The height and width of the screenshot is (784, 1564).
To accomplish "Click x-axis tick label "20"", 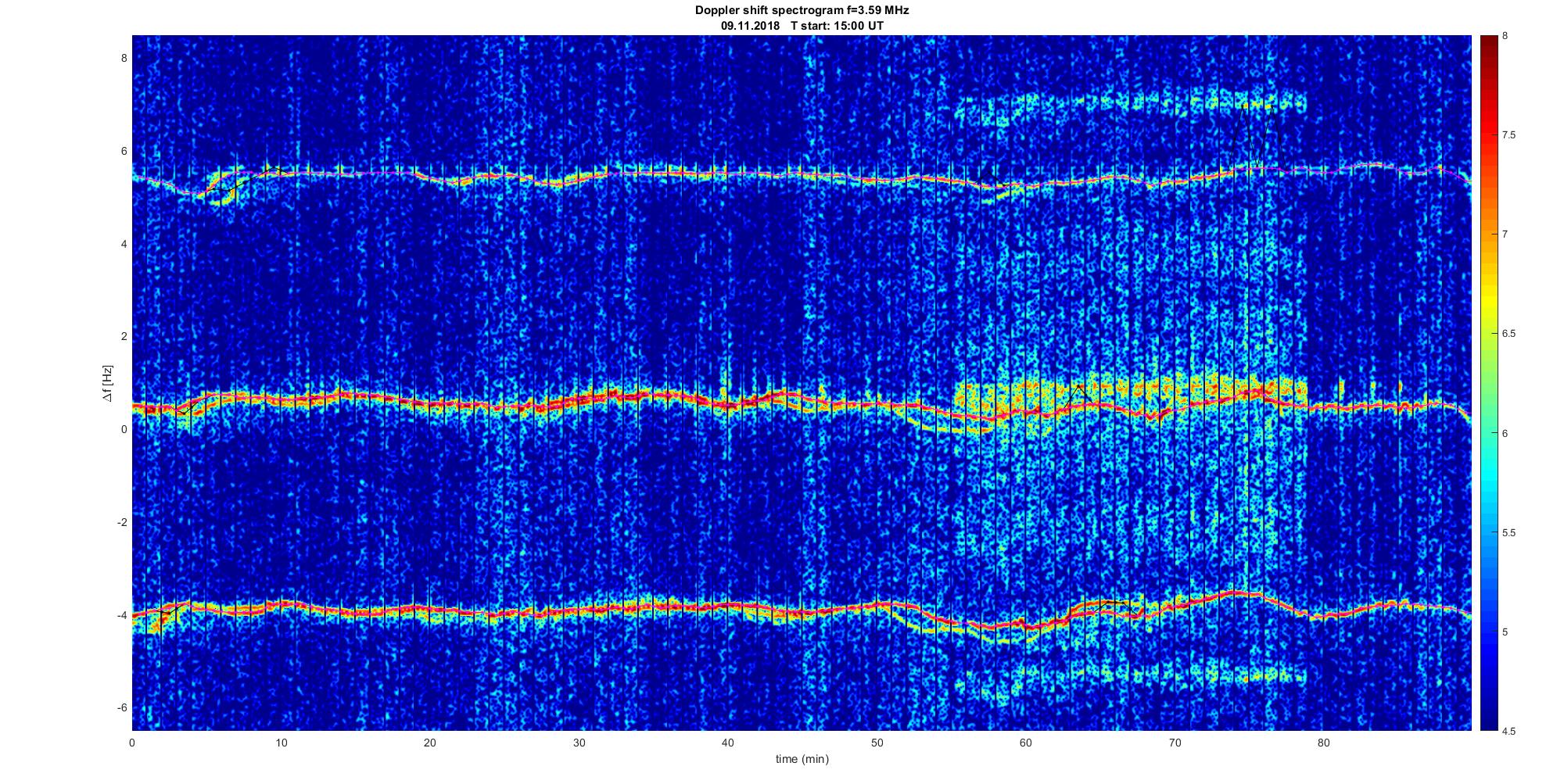I will click(430, 743).
